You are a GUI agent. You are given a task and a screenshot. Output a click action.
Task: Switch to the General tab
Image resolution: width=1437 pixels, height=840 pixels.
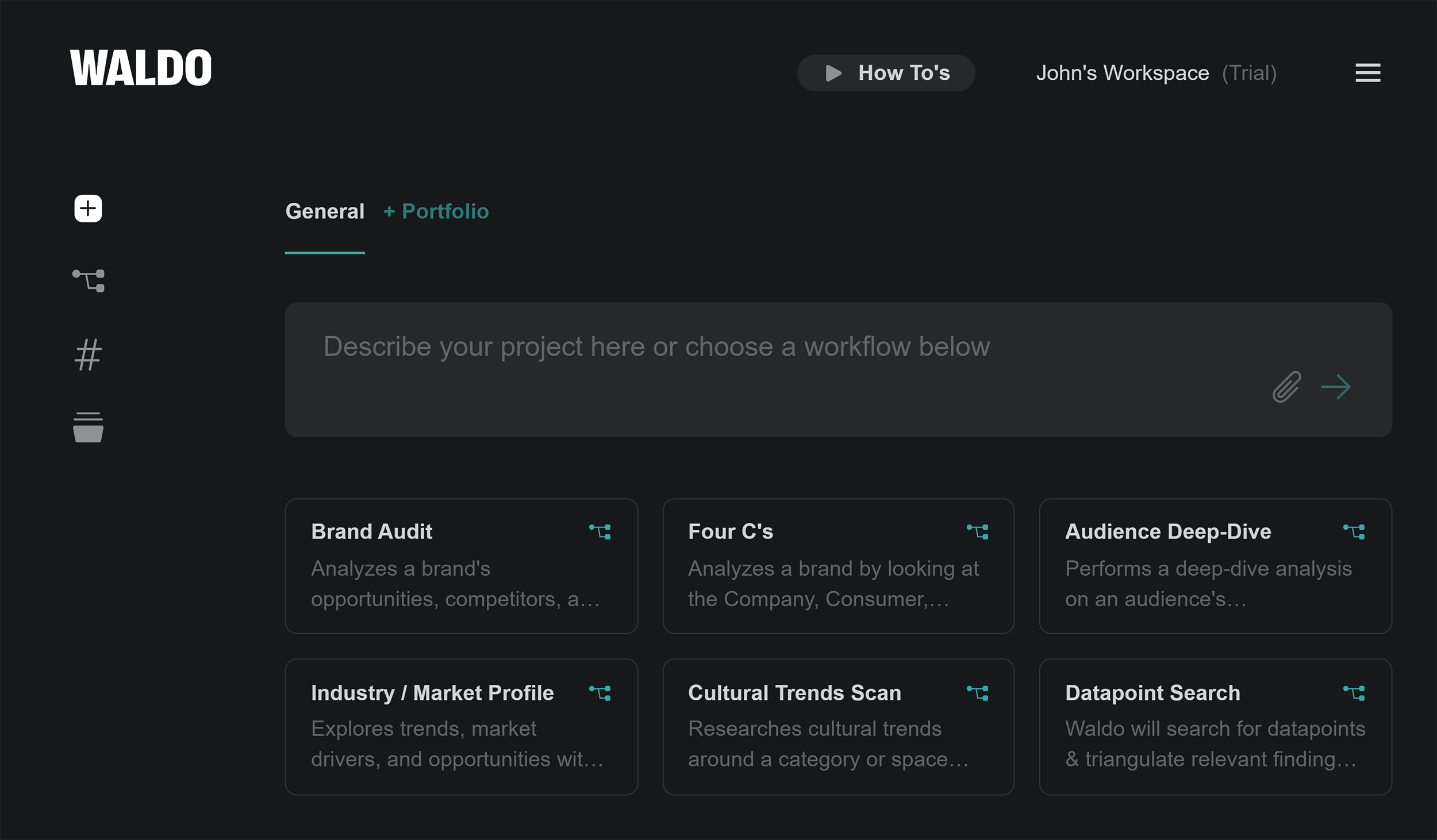tap(325, 211)
